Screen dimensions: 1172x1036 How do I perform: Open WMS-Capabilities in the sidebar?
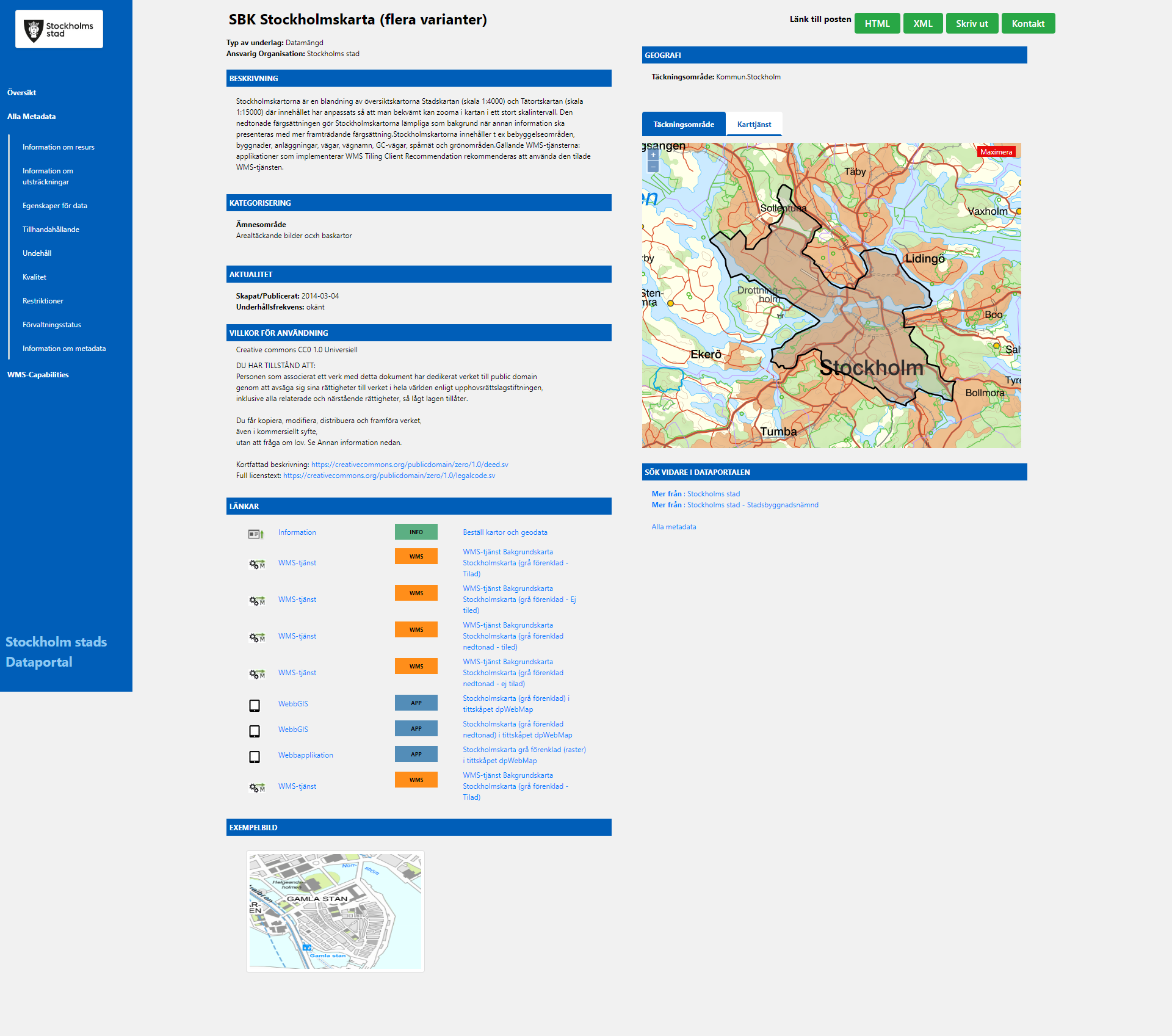[38, 375]
